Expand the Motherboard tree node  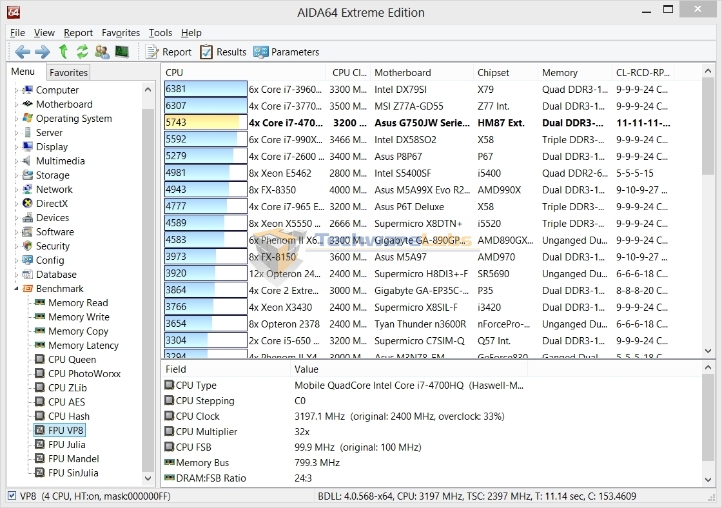pyautogui.click(x=17, y=104)
